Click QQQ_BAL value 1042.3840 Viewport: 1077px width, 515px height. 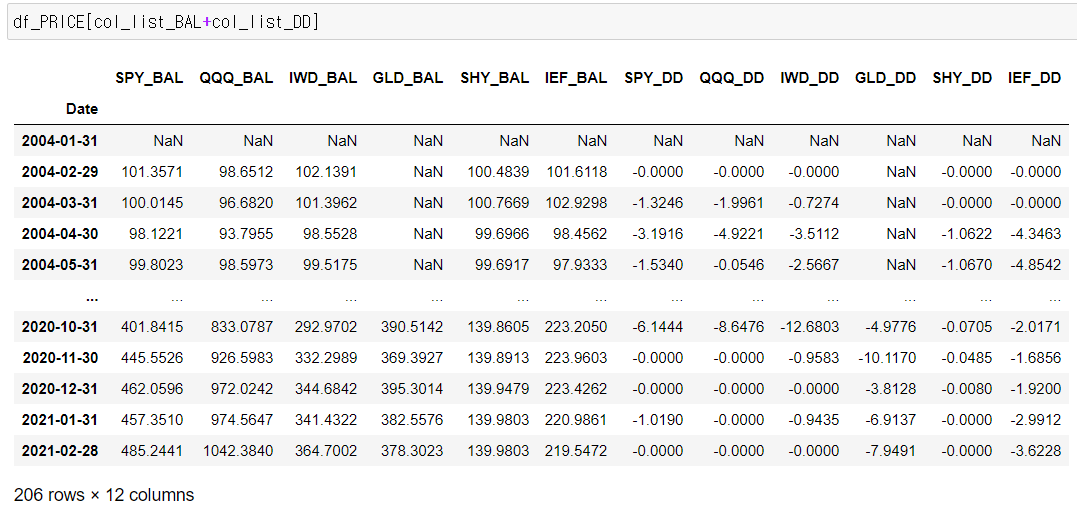point(238,451)
